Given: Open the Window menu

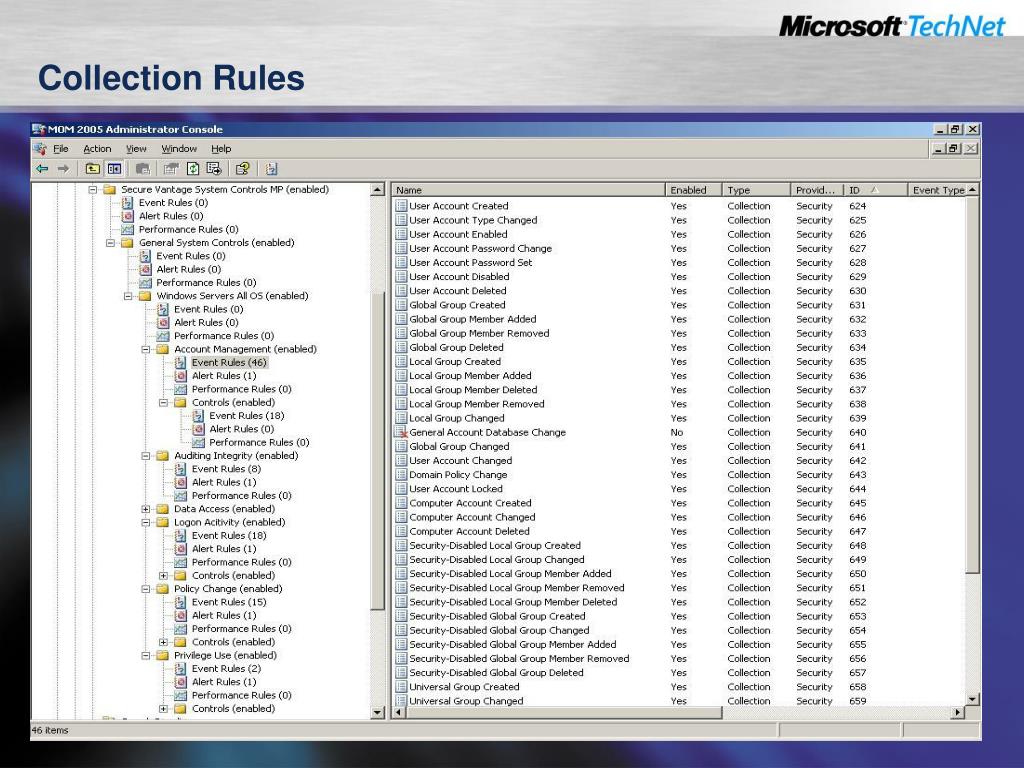Looking at the screenshot, I should pos(179,149).
